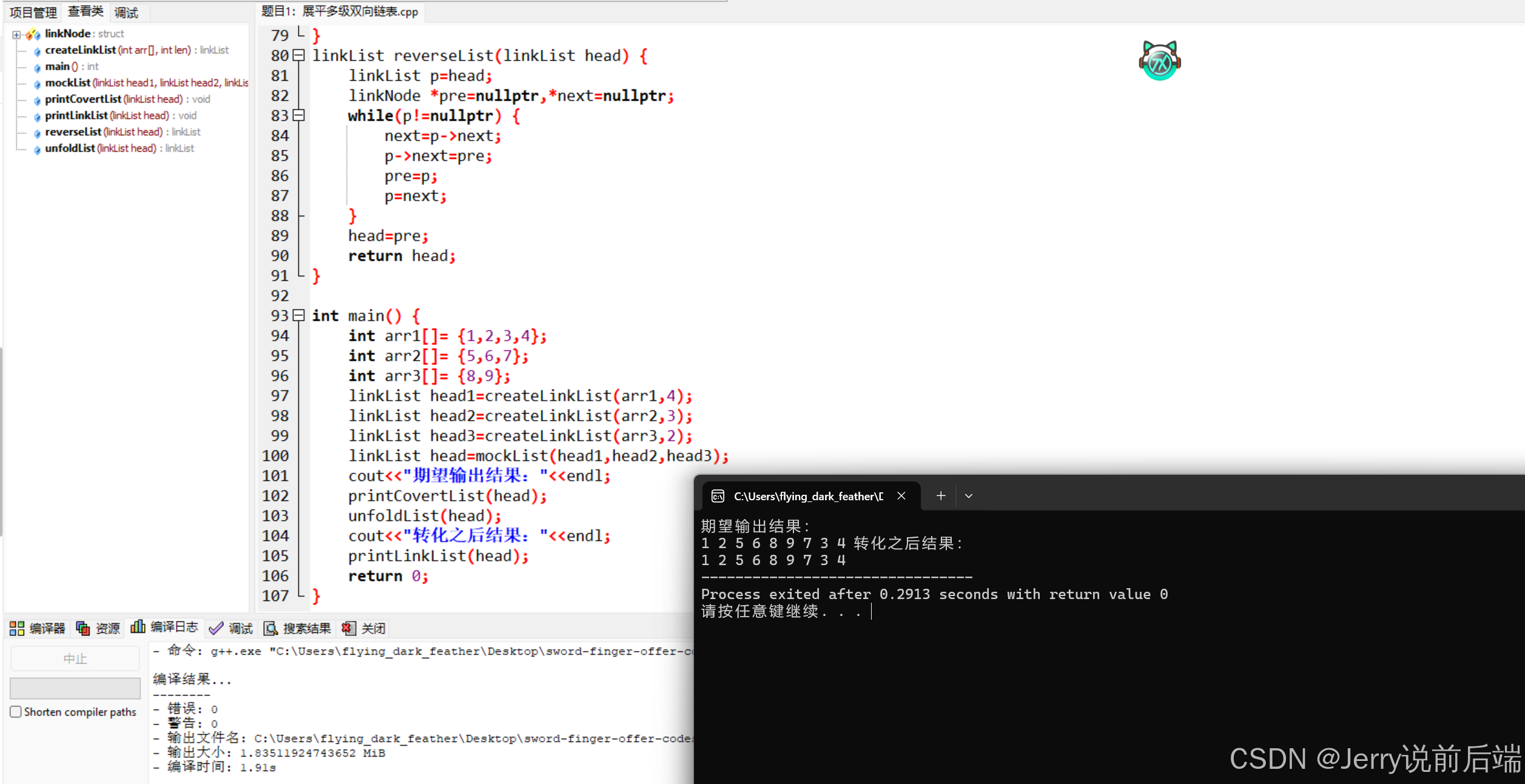Image resolution: width=1525 pixels, height=784 pixels.
Task: Select unfoldList in the class browser
Action: coord(70,149)
